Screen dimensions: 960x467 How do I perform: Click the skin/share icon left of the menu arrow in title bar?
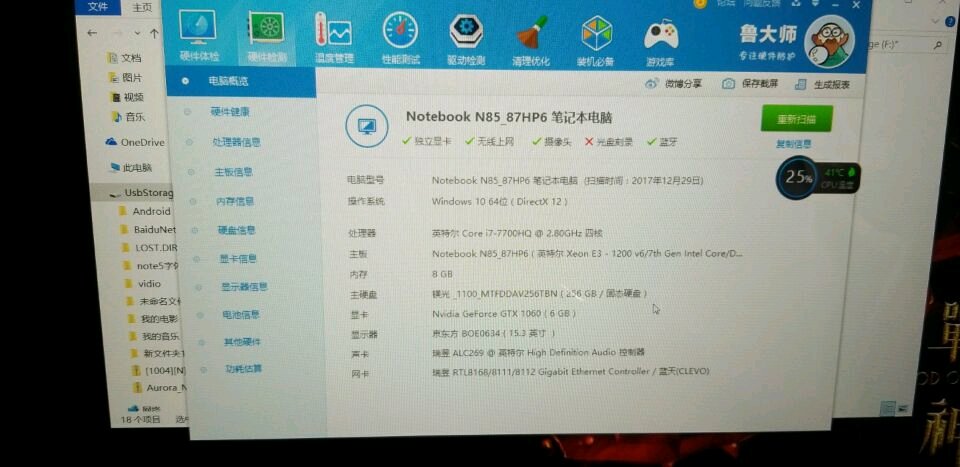pos(795,4)
